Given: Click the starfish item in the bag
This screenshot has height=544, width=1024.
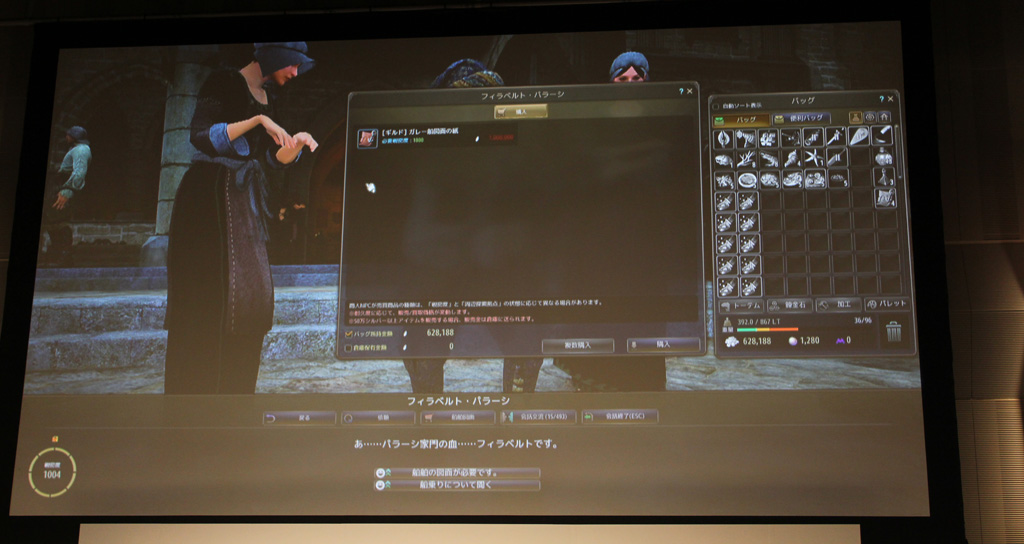Looking at the screenshot, I should (813, 158).
